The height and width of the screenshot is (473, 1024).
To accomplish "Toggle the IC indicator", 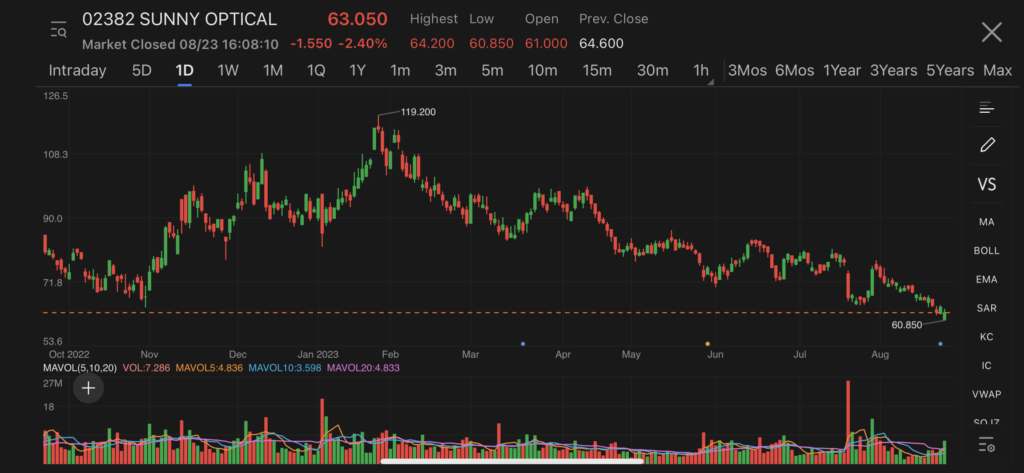I will pyautogui.click(x=986, y=366).
